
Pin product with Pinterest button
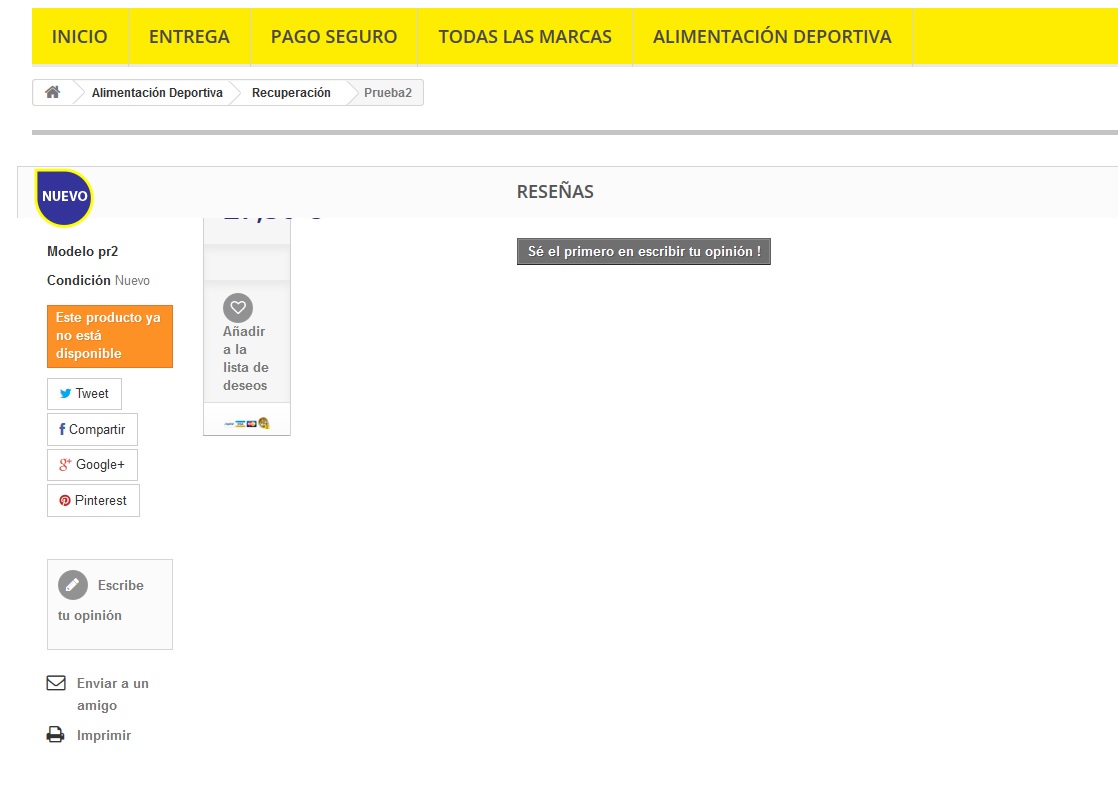(x=93, y=500)
